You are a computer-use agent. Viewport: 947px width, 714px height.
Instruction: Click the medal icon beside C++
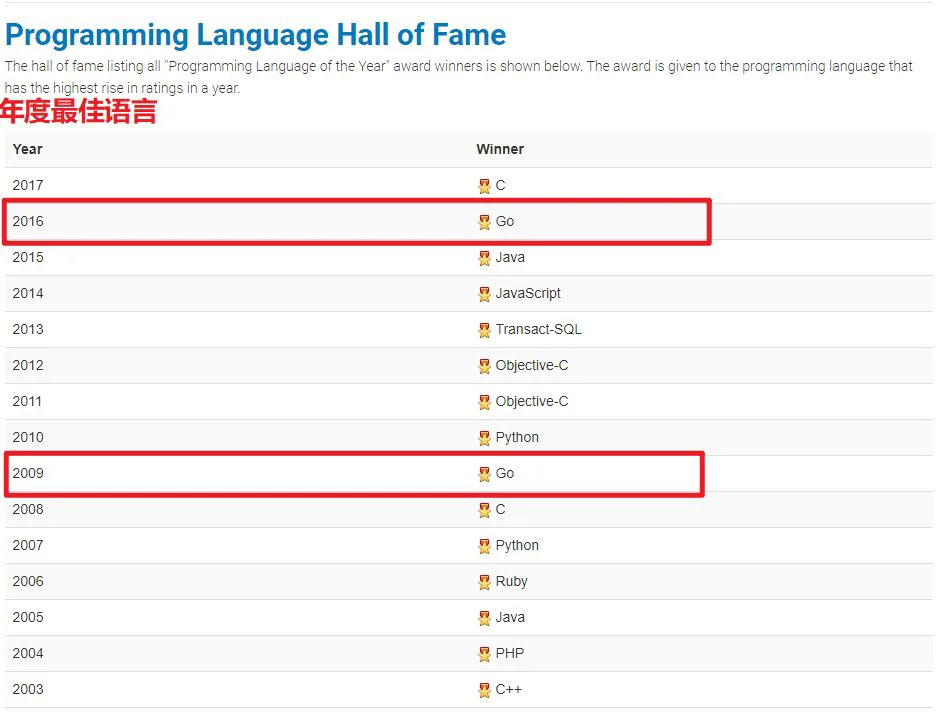coord(484,690)
